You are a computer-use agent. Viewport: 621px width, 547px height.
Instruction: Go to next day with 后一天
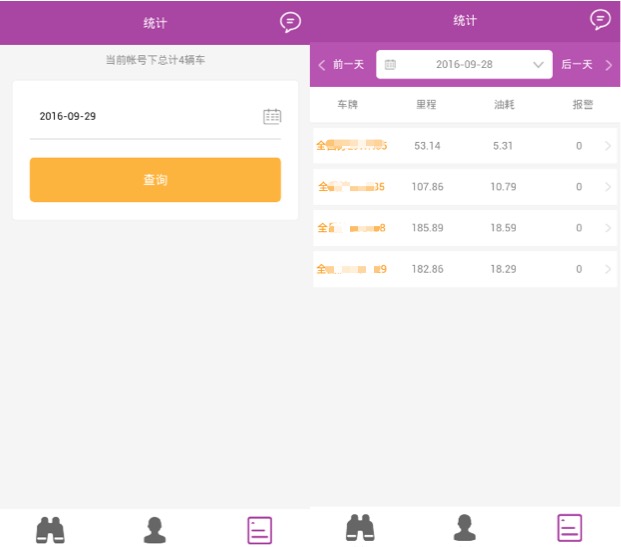pyautogui.click(x=586, y=65)
